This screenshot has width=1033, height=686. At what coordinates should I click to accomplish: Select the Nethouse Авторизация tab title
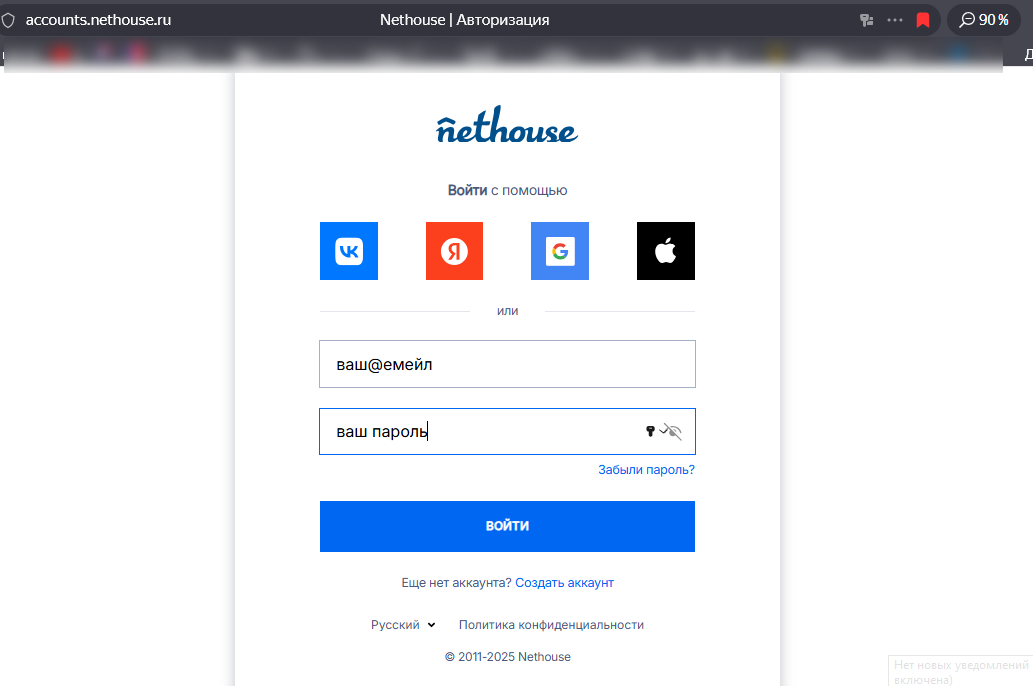pos(467,19)
